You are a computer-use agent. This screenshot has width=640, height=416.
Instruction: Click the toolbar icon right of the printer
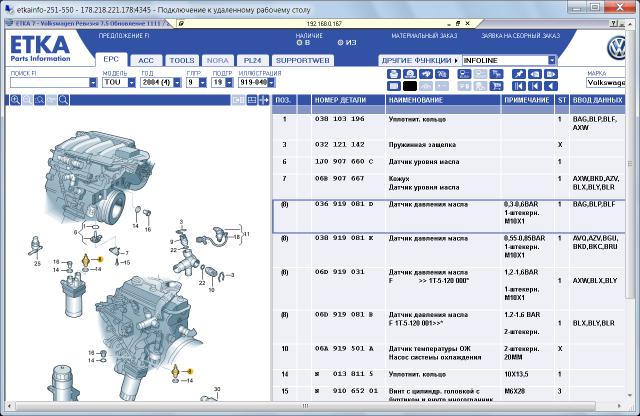pos(410,74)
